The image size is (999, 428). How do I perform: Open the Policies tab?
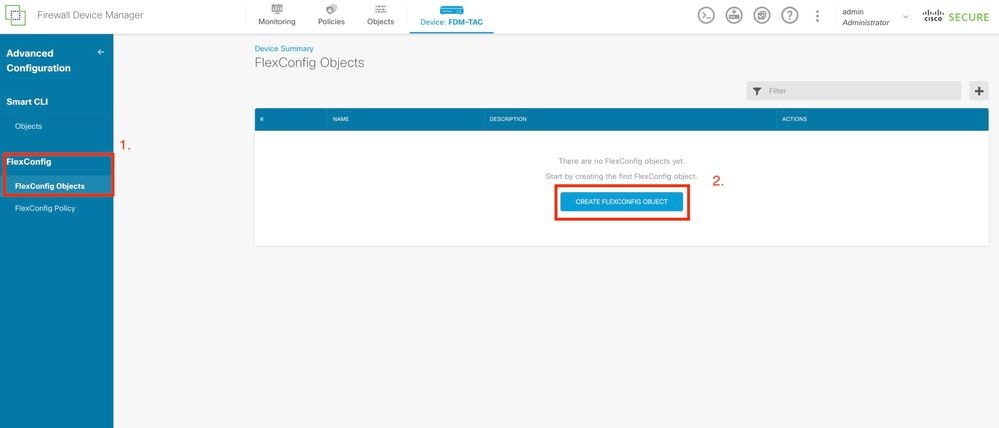[x=331, y=15]
